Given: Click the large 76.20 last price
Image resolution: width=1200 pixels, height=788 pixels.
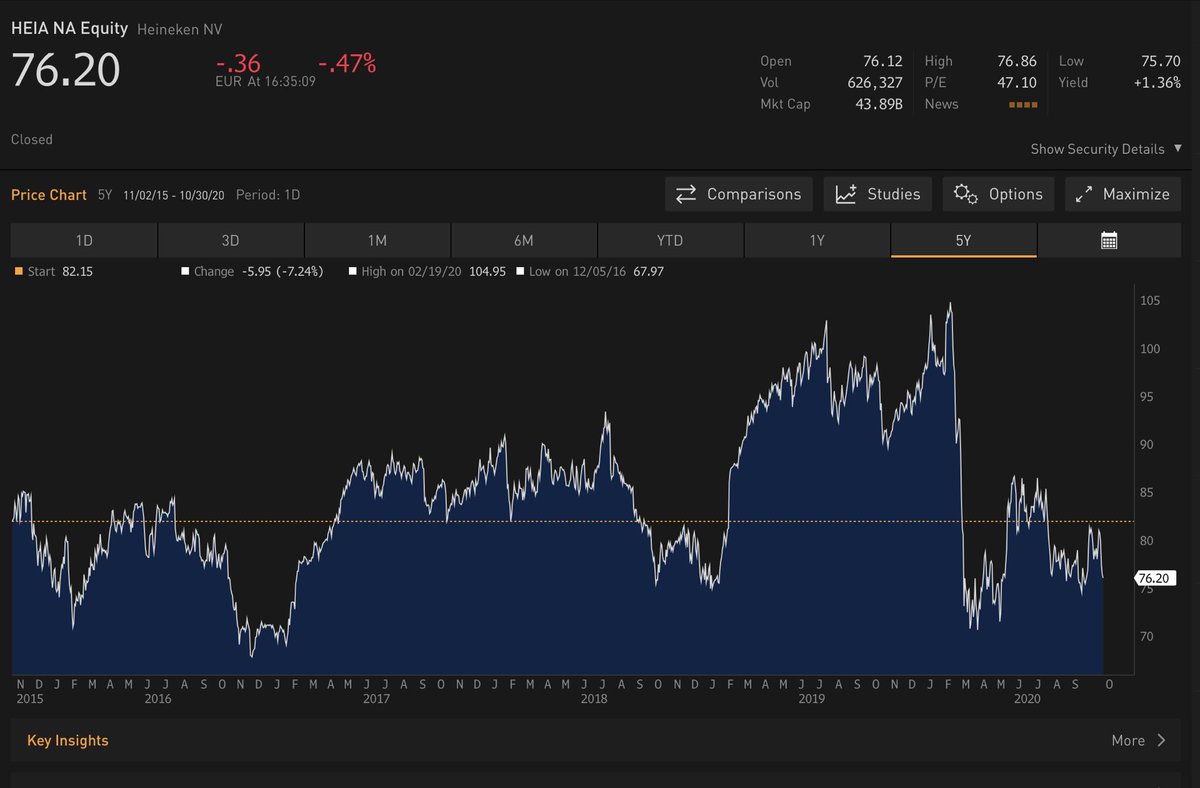Looking at the screenshot, I should (66, 70).
